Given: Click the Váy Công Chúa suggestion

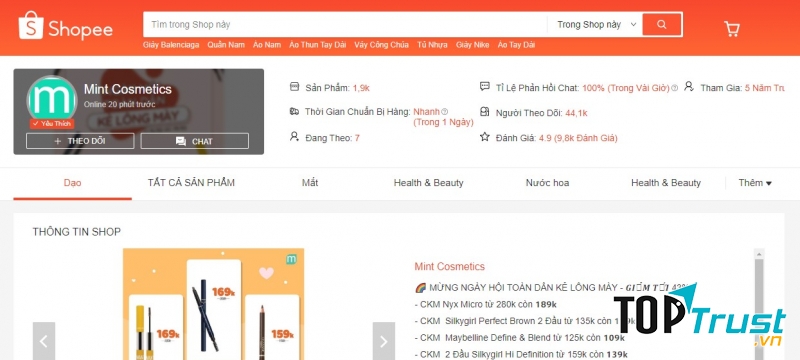Looking at the screenshot, I should coord(382,45).
